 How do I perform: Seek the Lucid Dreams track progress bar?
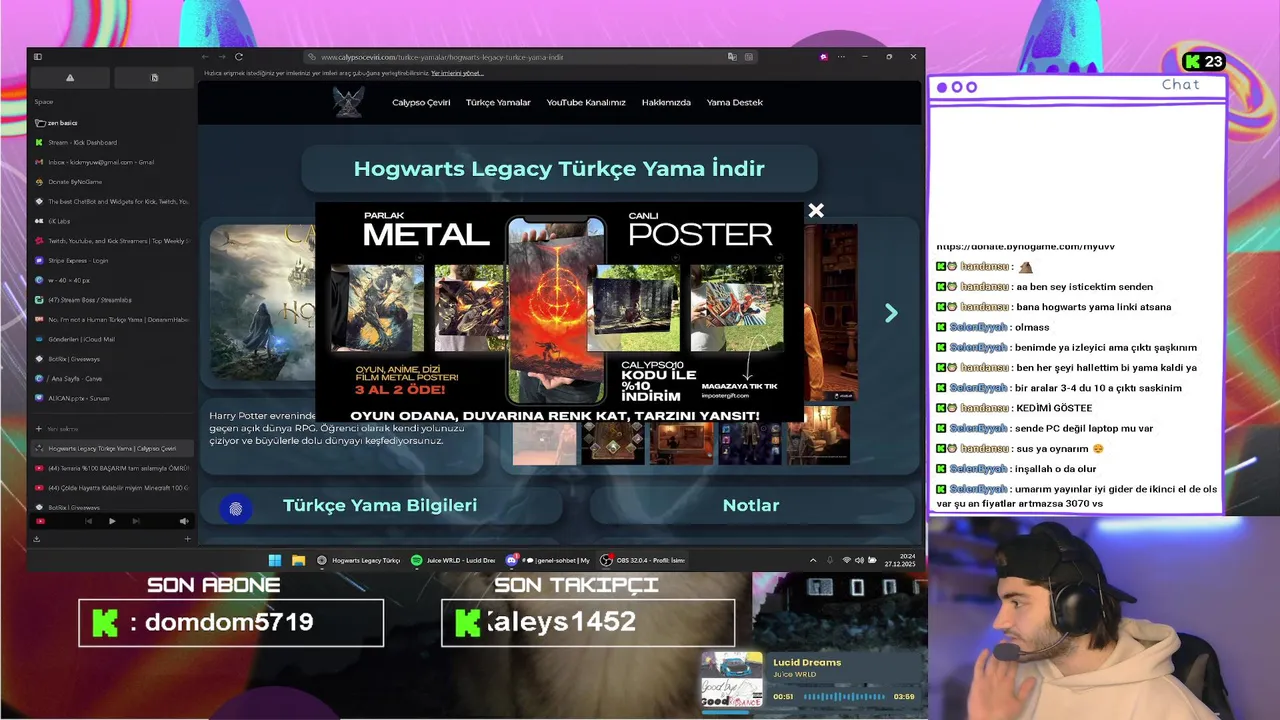click(x=842, y=696)
